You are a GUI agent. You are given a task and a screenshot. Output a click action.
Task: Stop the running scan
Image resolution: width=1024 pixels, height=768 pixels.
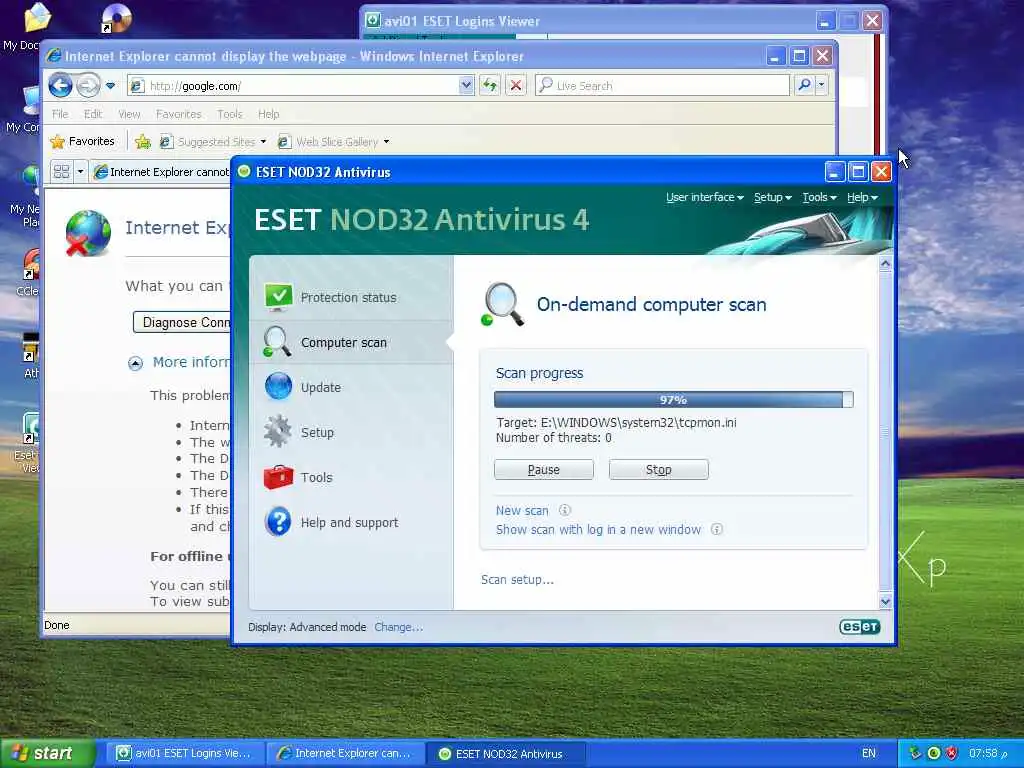(658, 470)
